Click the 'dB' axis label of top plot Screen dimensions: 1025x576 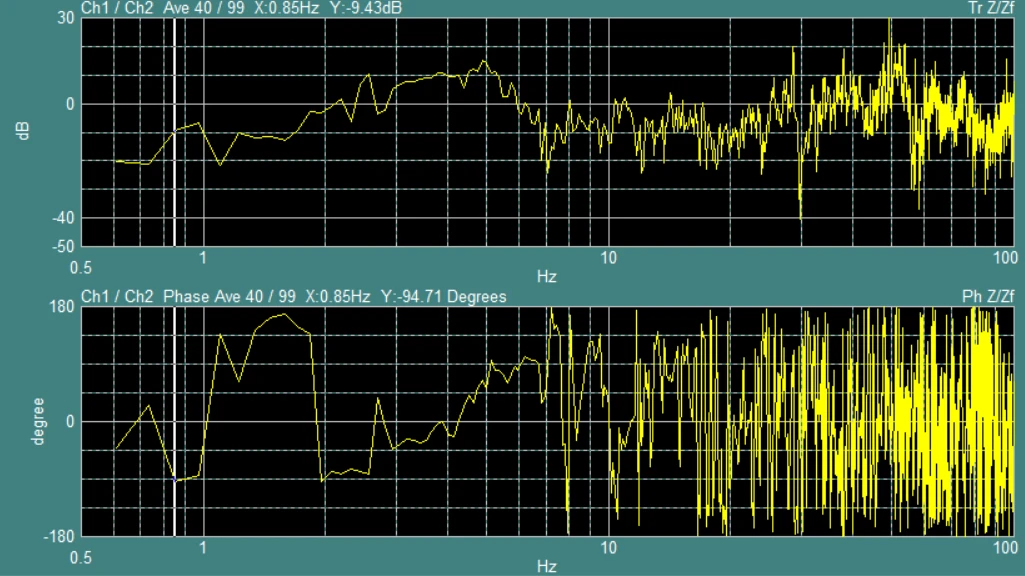23,131
